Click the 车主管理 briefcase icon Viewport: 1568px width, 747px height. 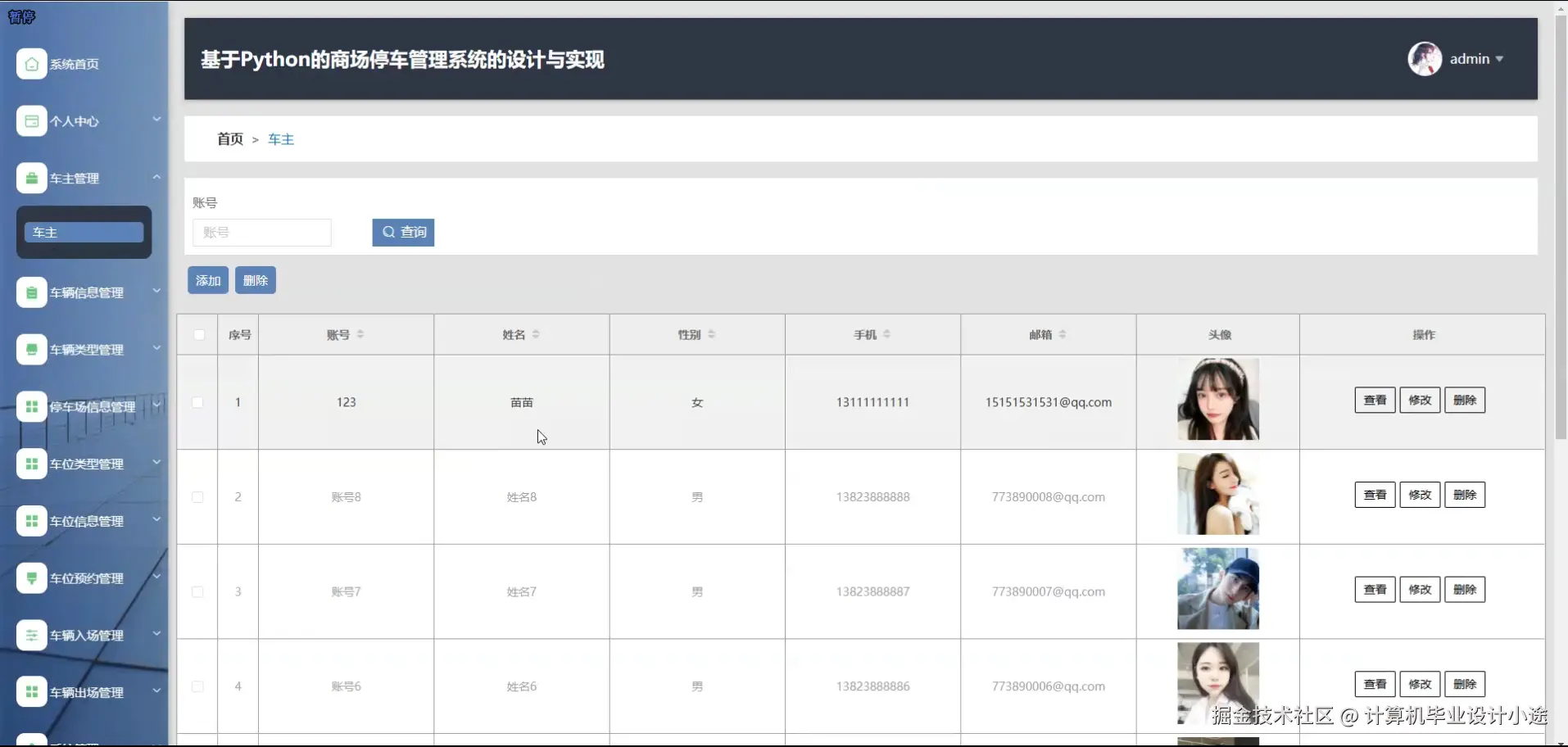tap(31, 179)
